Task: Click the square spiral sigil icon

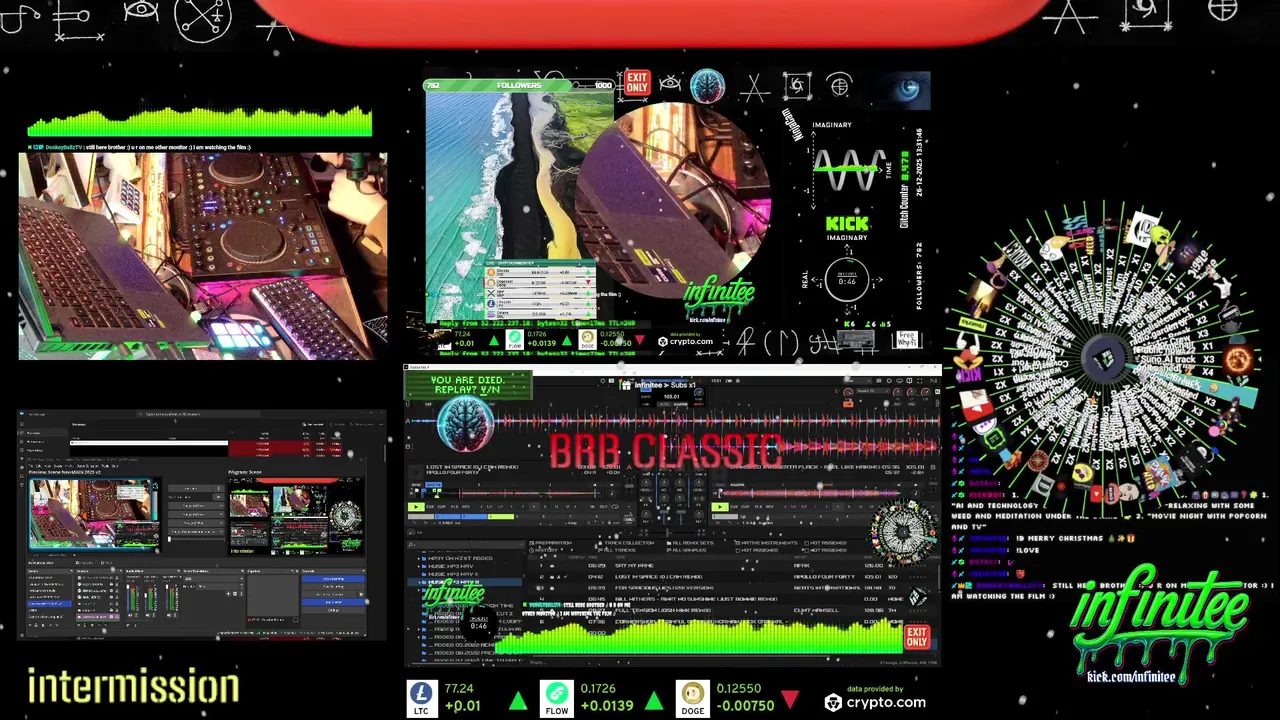Action: pyautogui.click(x=797, y=87)
